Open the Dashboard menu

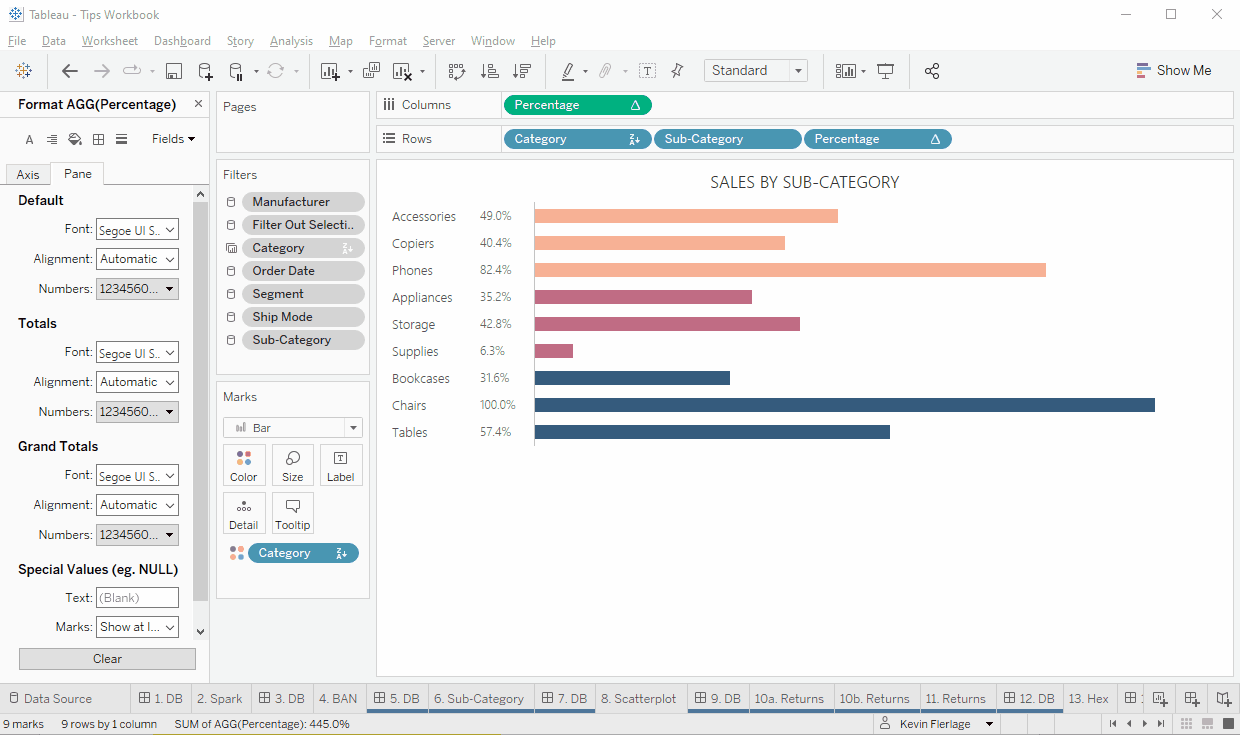(182, 41)
